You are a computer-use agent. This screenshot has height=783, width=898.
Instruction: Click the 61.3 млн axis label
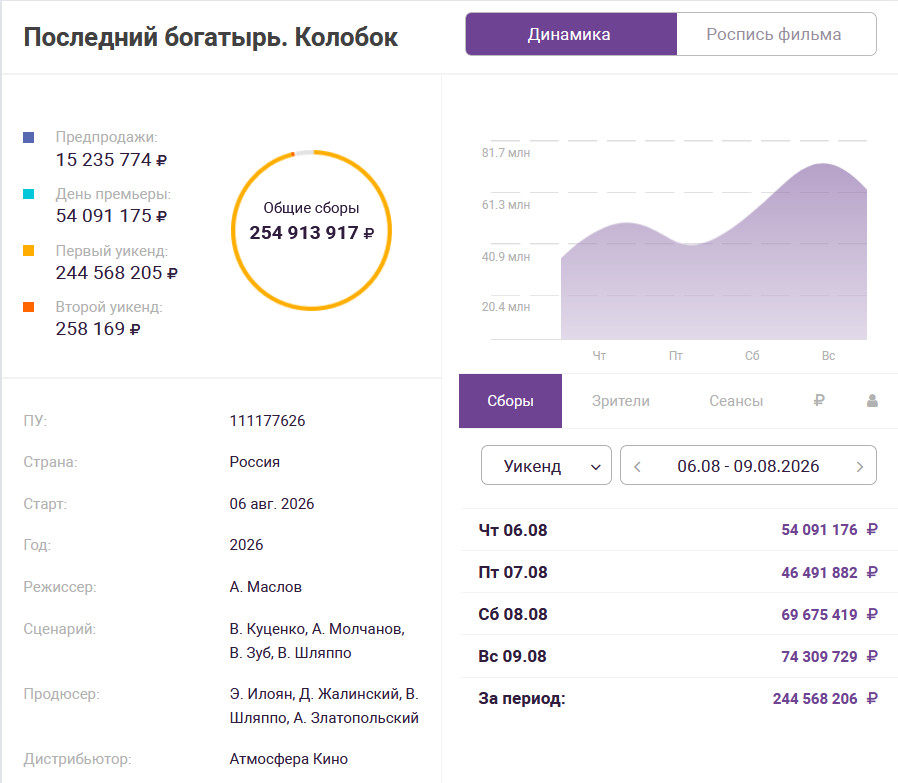tap(506, 204)
